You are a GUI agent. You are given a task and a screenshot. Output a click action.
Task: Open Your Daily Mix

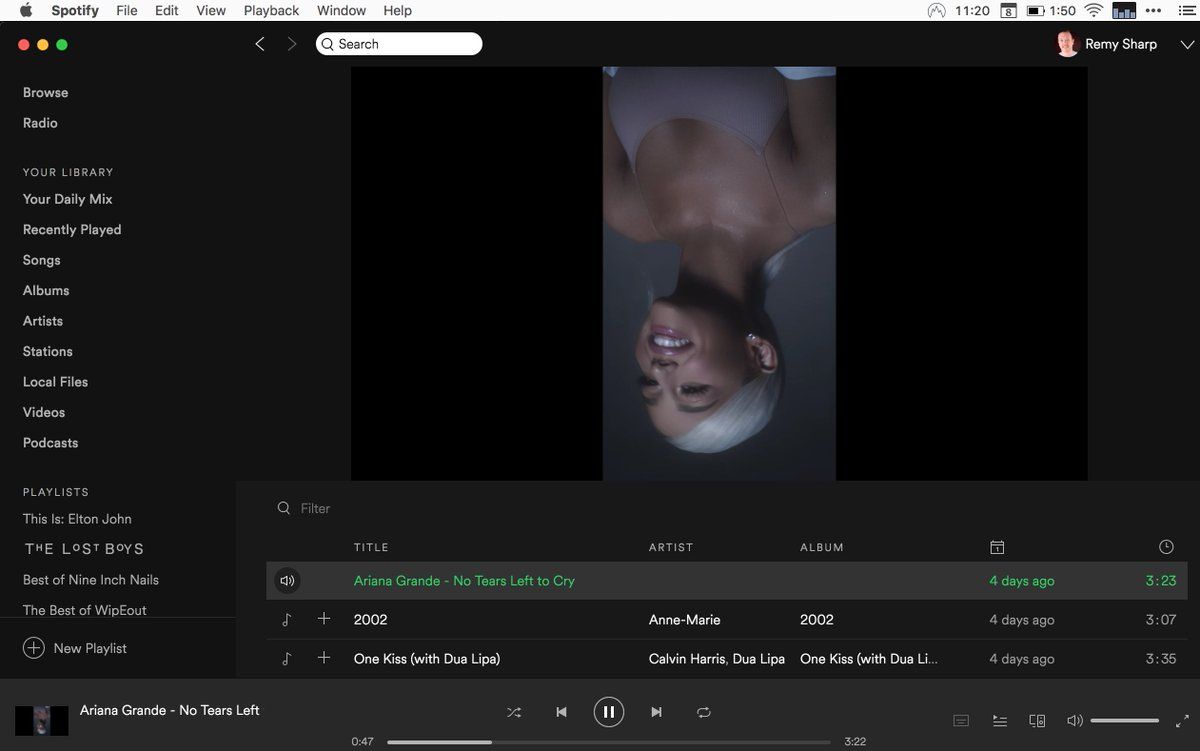click(68, 199)
